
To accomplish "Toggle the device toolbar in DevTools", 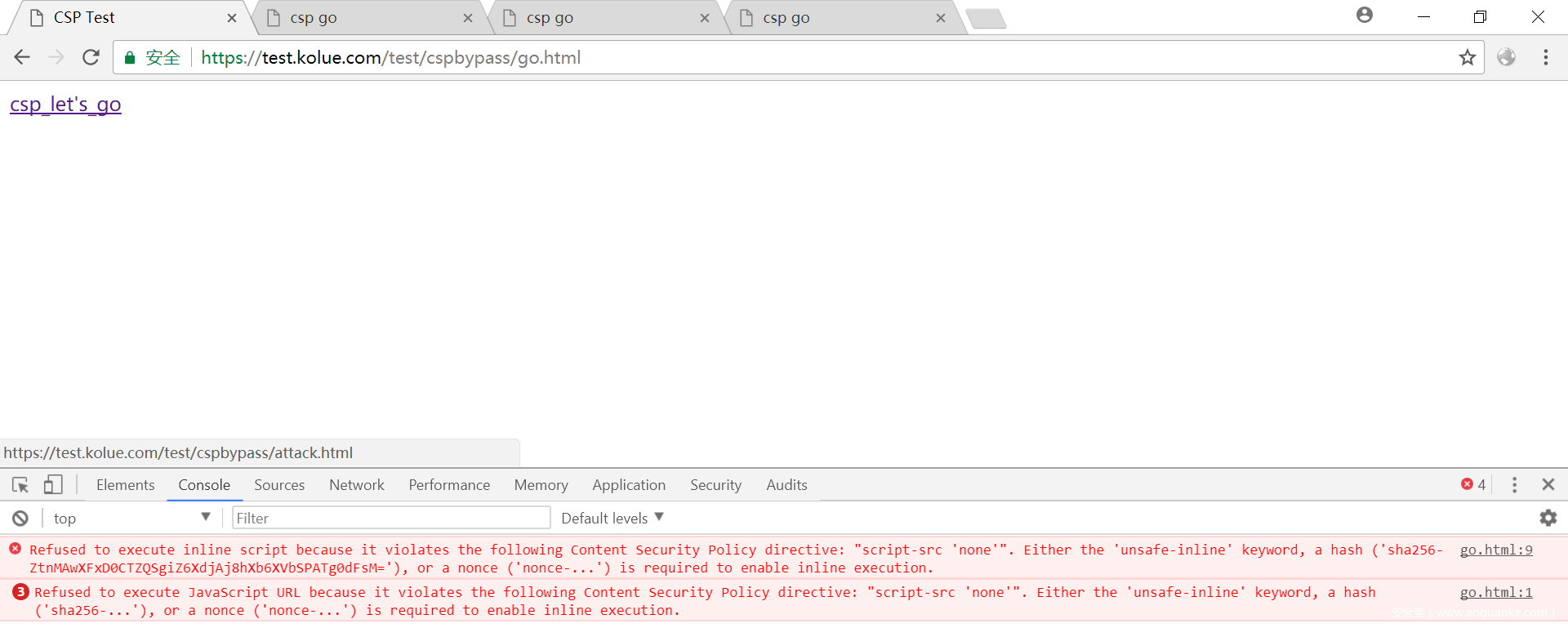I will 53,485.
